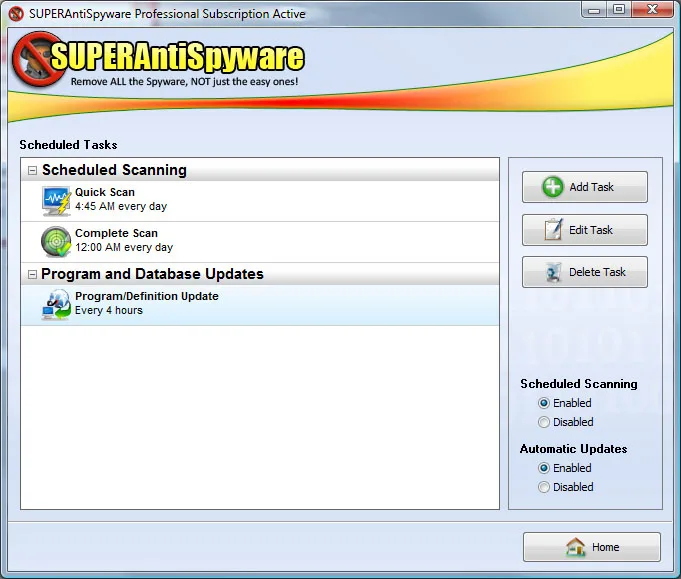Click the notepad pencil icon on Edit Task

[553, 229]
